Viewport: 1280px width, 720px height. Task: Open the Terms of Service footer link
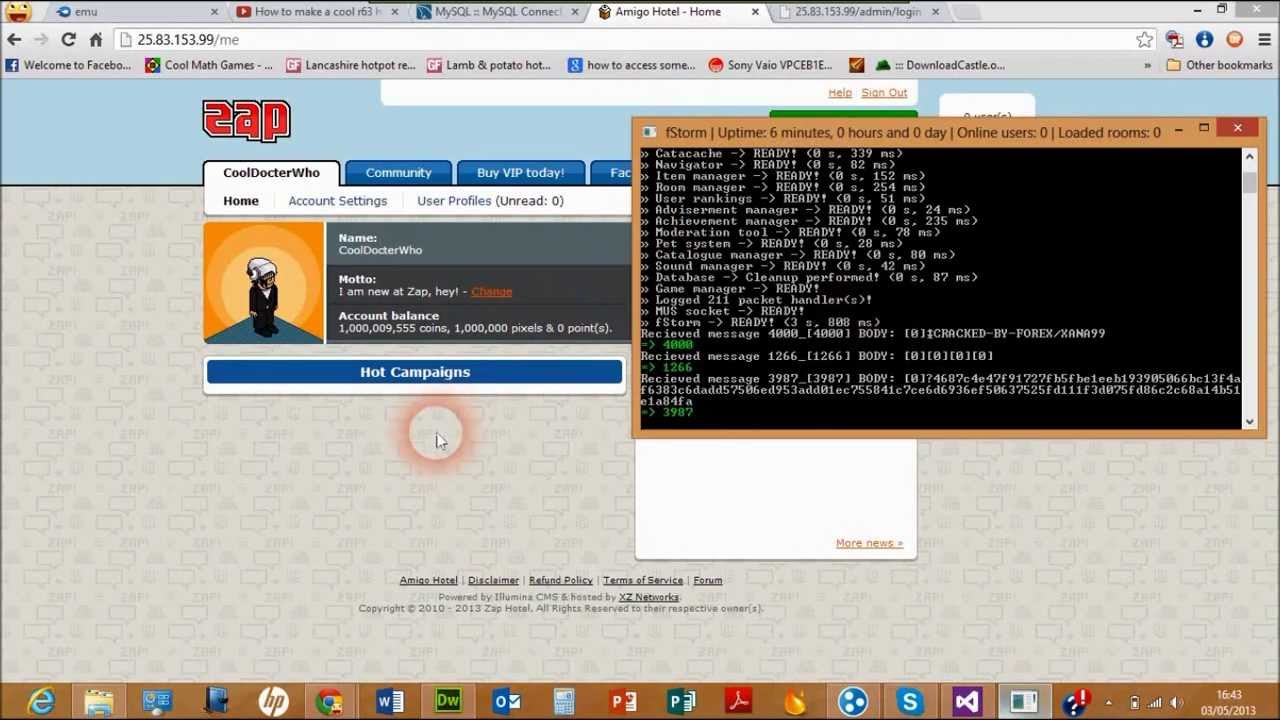tap(643, 580)
